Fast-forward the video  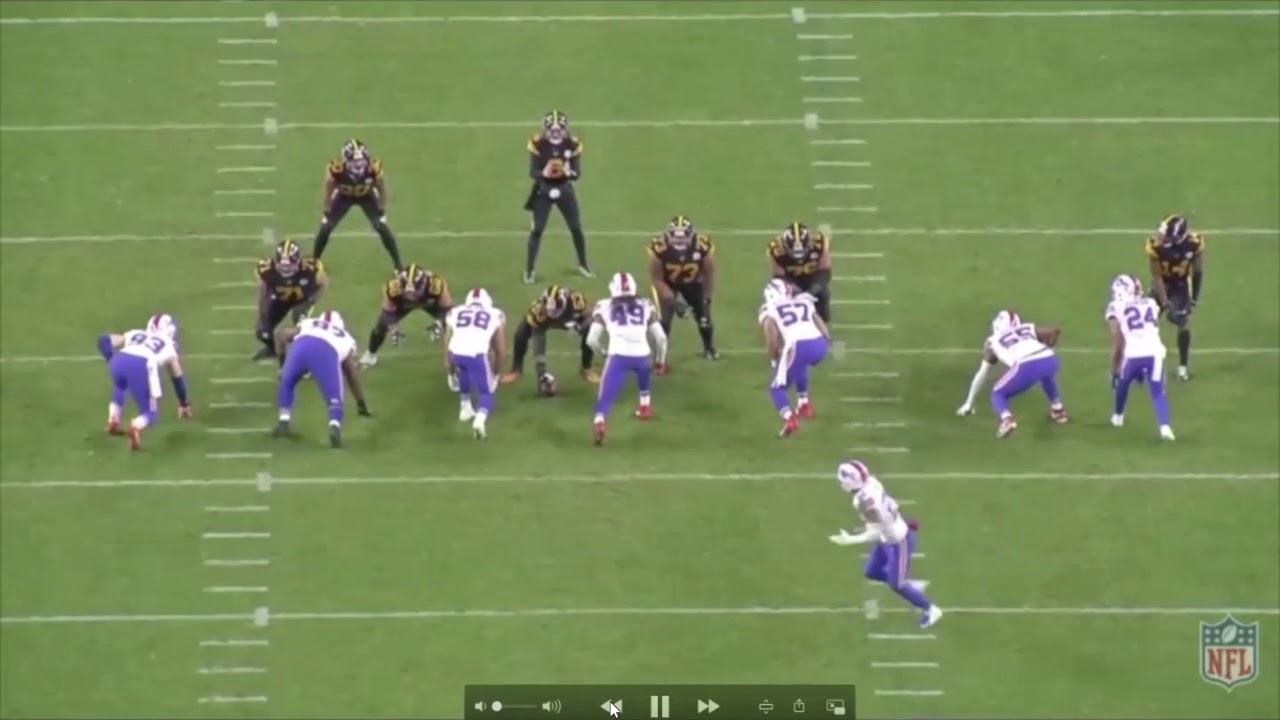[x=708, y=706]
